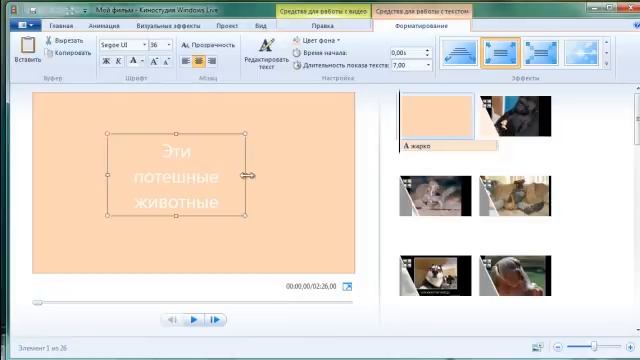The width and height of the screenshot is (640, 360).
Task: Select the brown dog head close-up clip thumbnail
Action: pos(515,276)
